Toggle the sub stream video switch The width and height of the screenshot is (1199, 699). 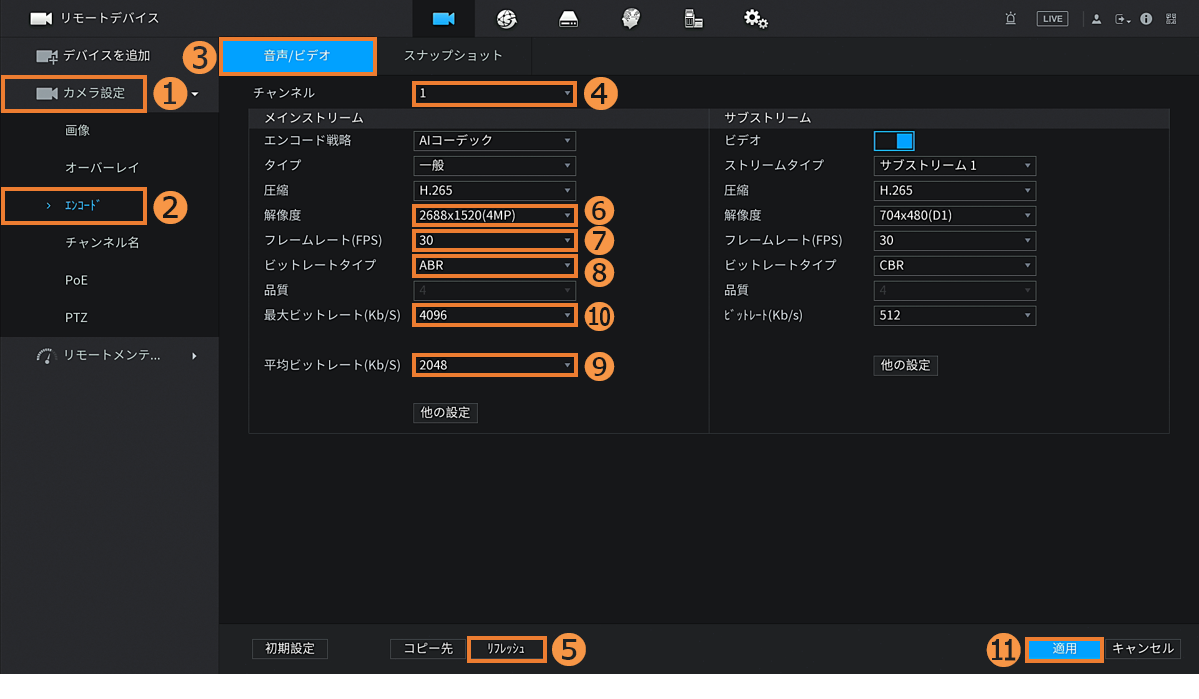tap(893, 141)
